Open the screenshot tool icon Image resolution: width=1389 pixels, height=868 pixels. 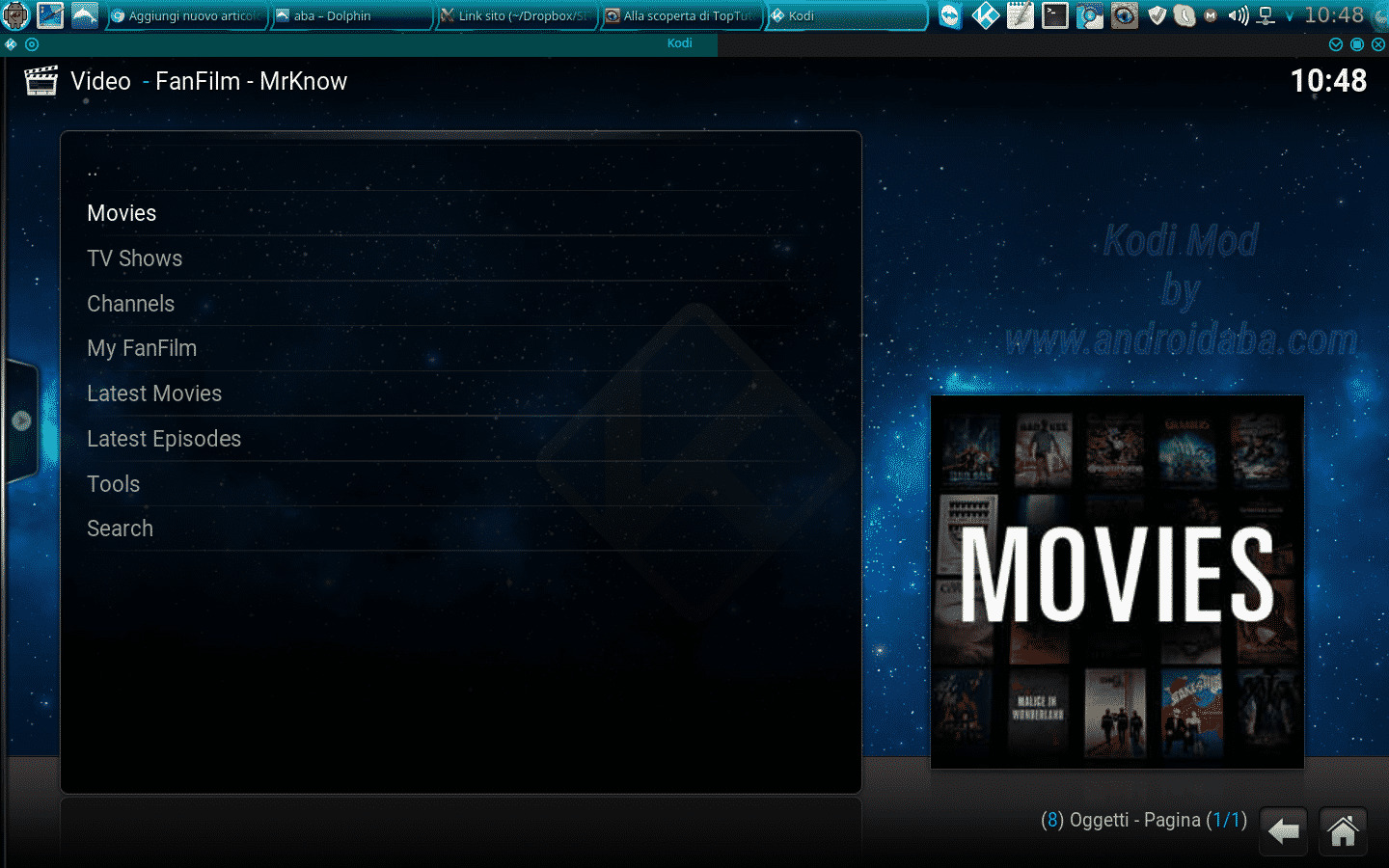pos(1089,15)
